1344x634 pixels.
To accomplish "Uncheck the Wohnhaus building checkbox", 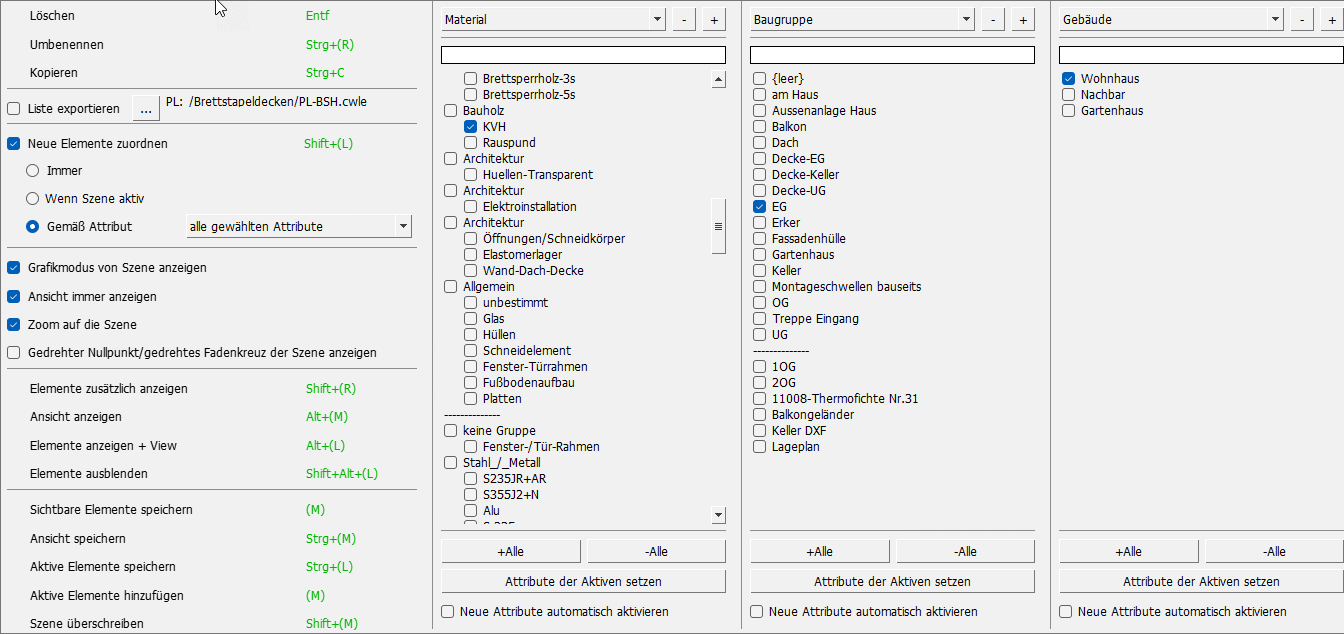I will click(1068, 79).
